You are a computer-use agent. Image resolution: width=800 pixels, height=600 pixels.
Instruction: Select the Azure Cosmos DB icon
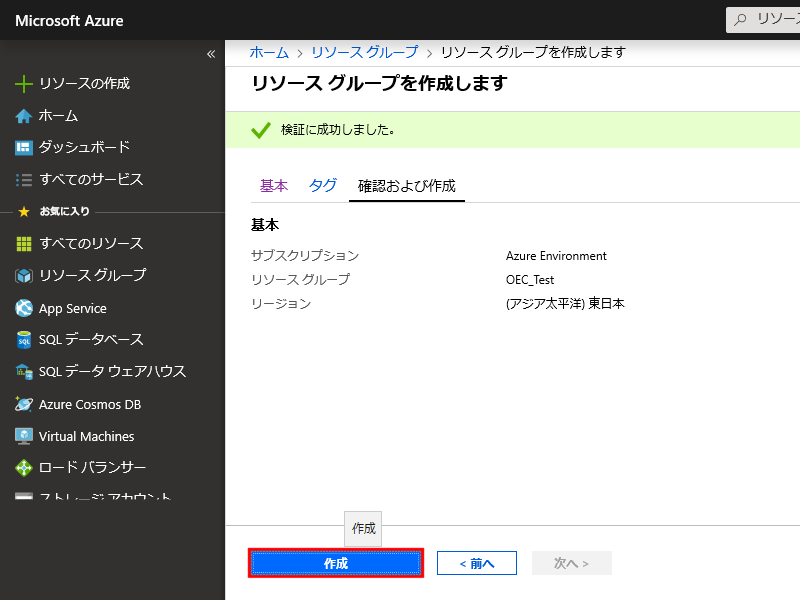click(x=24, y=404)
